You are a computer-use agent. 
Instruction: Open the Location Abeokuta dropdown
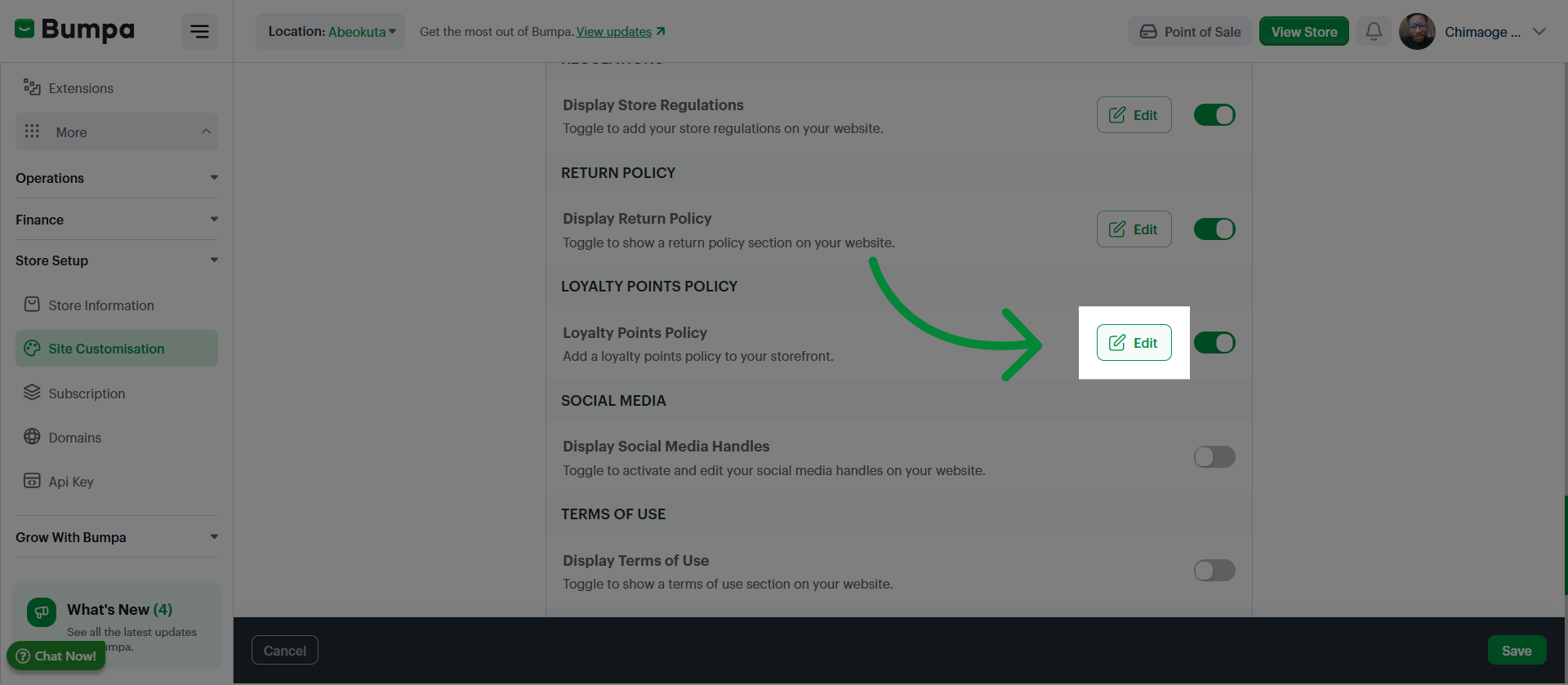331,32
